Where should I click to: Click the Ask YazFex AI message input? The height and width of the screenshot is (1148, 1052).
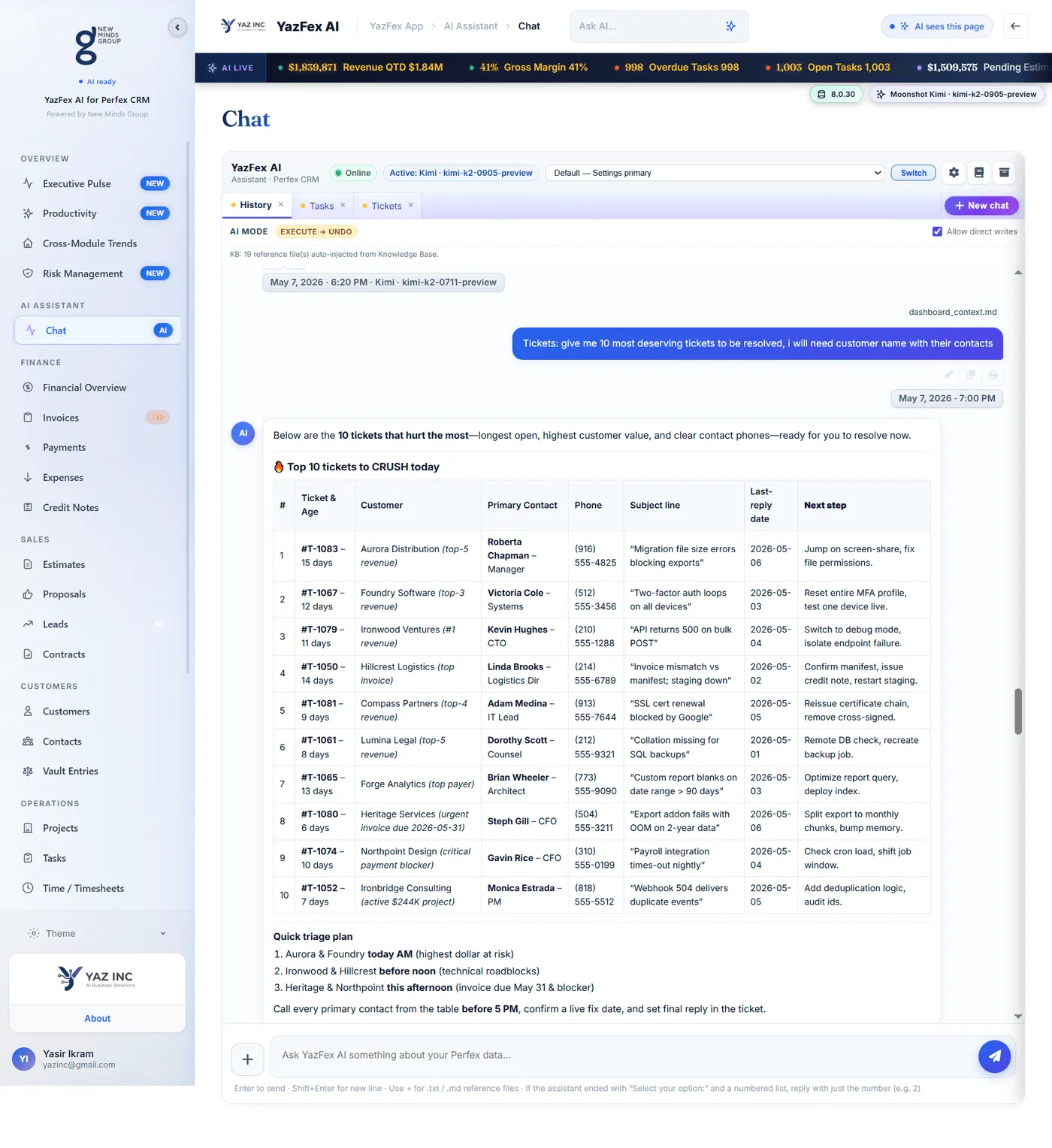click(x=622, y=1056)
